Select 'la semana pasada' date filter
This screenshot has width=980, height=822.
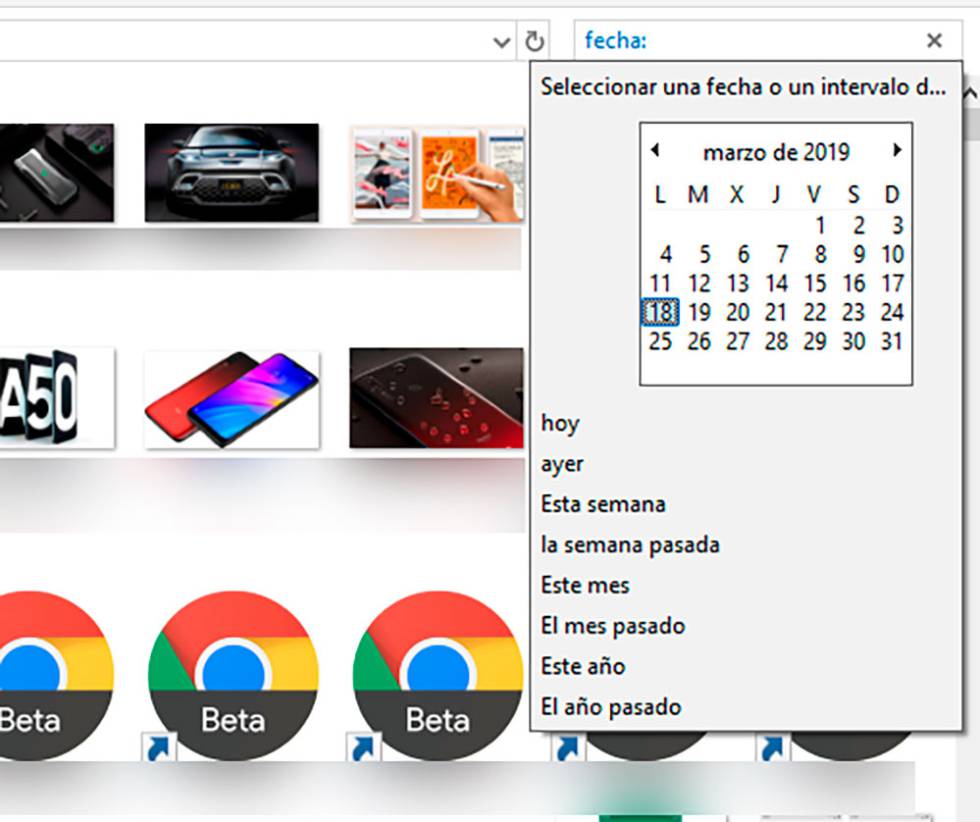point(630,545)
